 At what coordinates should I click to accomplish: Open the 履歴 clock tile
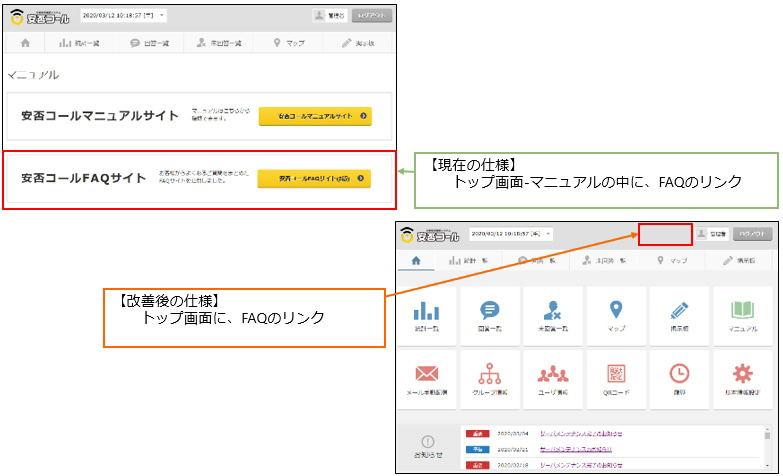click(679, 380)
